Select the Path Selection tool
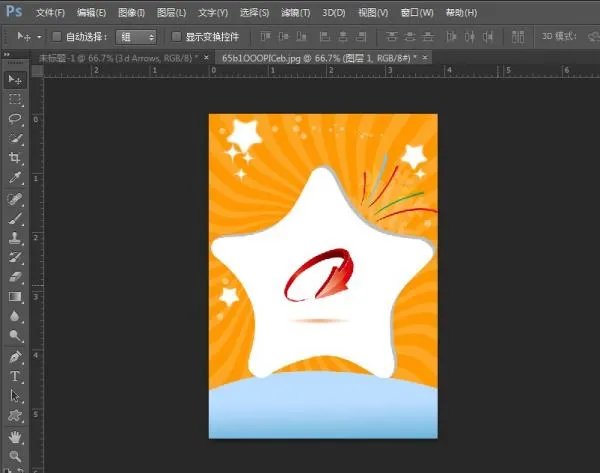Viewport: 600px width, 473px height. coord(15,396)
